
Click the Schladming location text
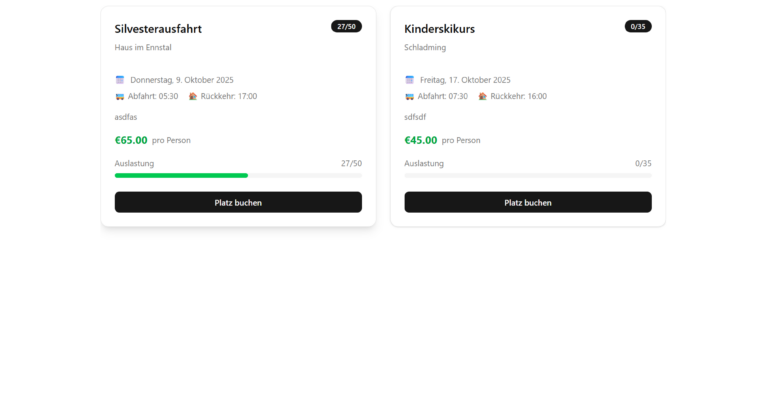425,47
